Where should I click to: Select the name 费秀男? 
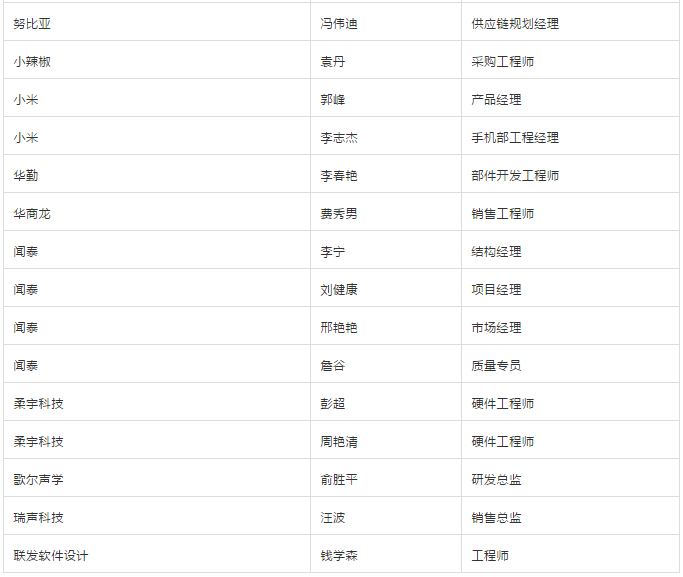point(339,213)
